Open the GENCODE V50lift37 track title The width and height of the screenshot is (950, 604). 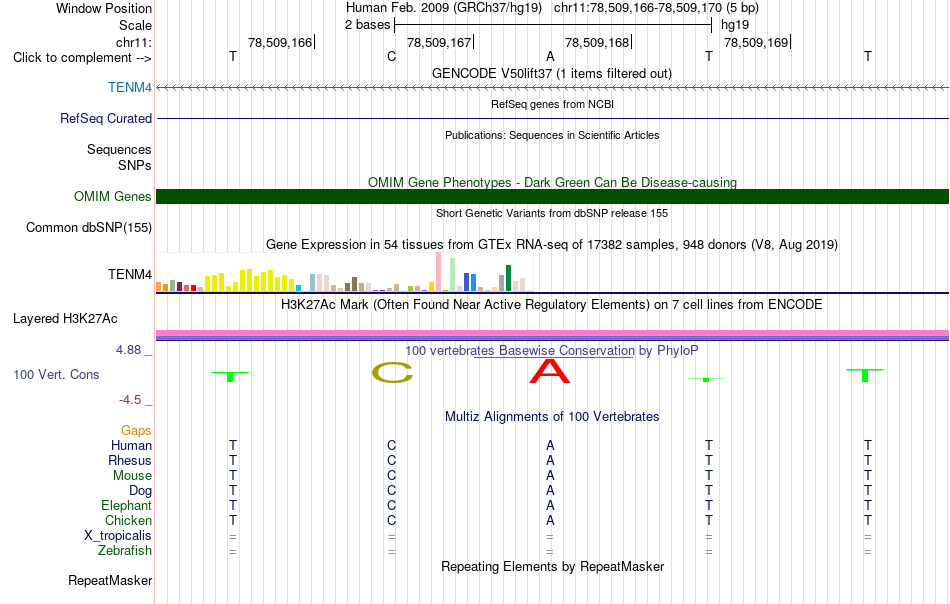pyautogui.click(x=552, y=73)
